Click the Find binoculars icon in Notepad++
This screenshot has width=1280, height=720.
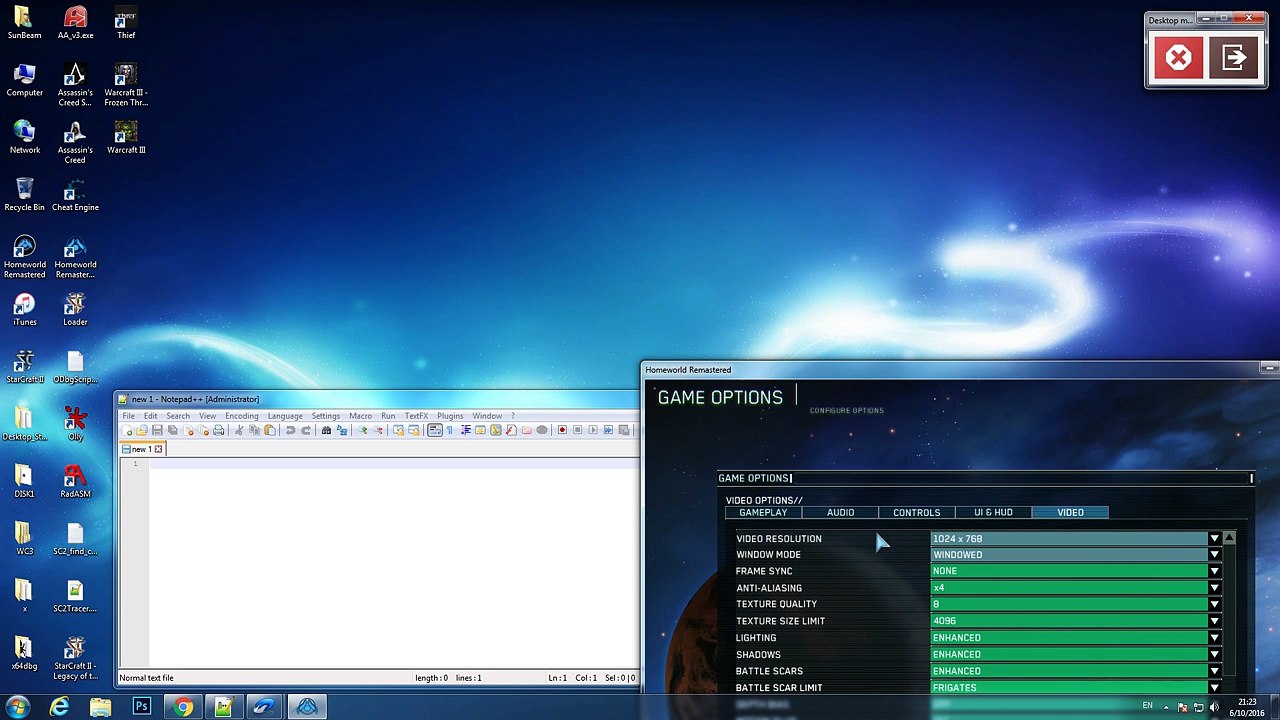326,430
